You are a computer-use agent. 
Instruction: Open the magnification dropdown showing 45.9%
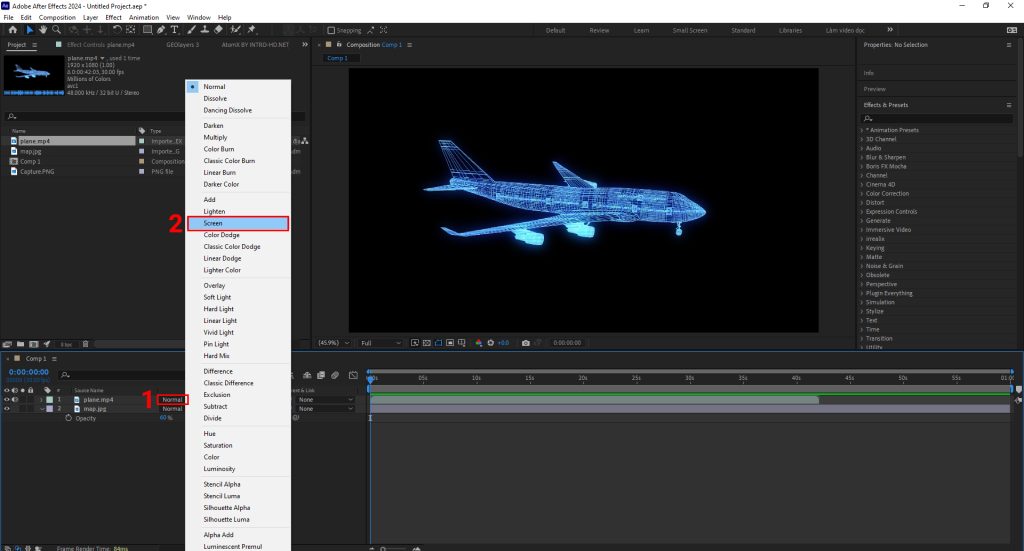pyautogui.click(x=333, y=342)
